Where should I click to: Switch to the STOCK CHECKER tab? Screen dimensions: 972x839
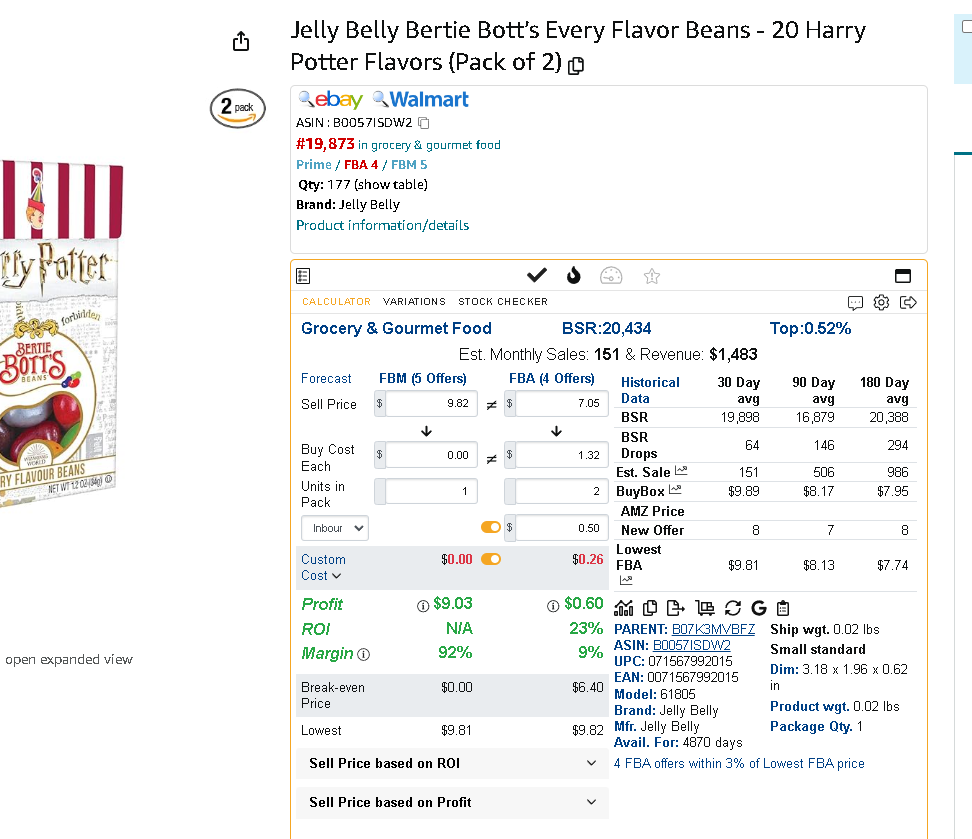(503, 301)
